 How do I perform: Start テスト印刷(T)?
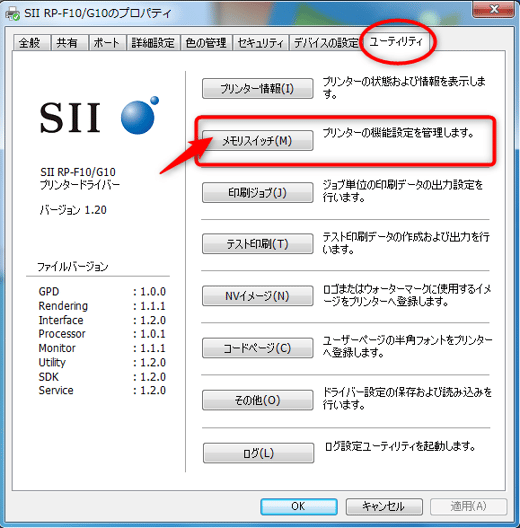(258, 244)
